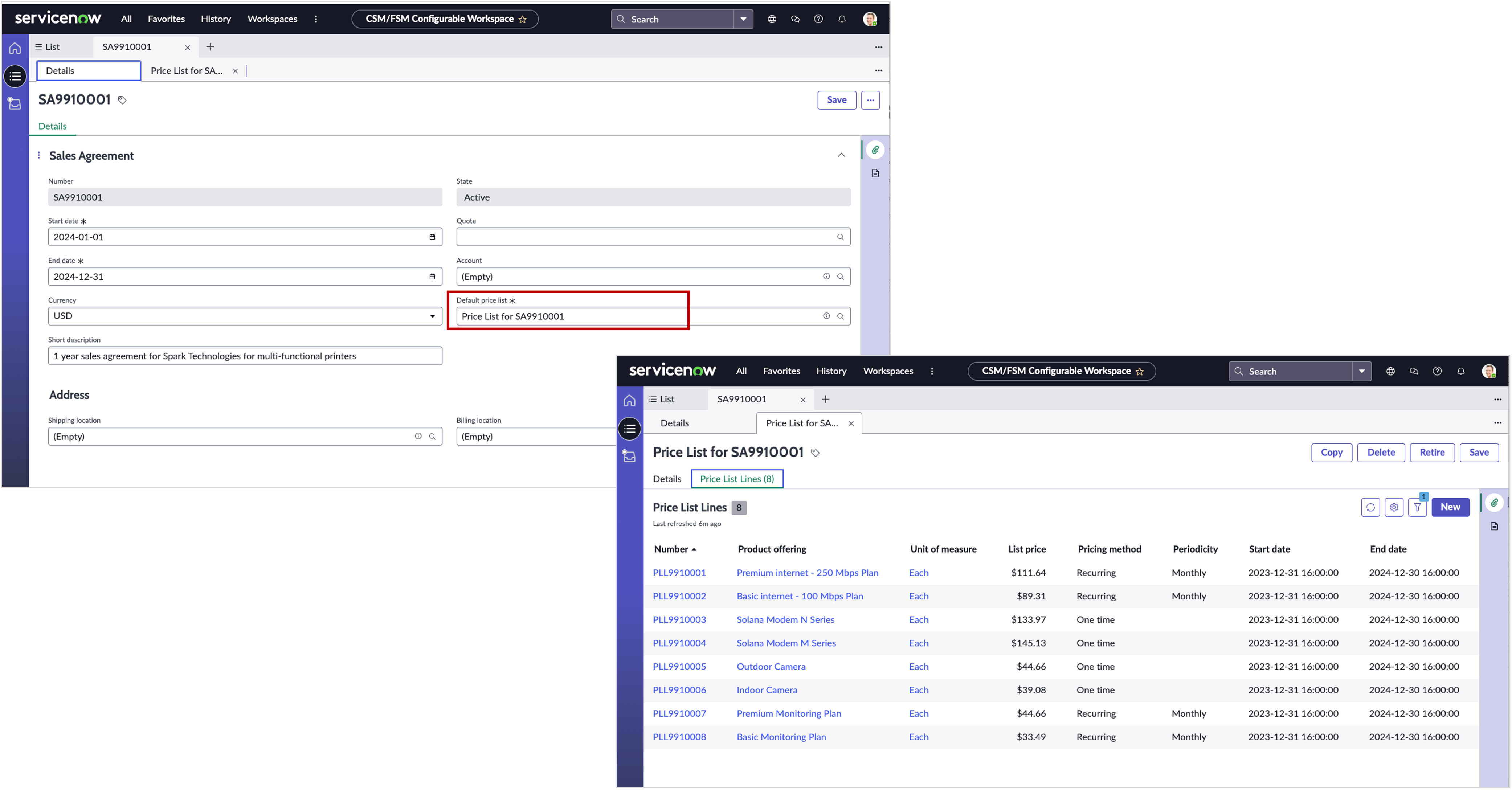1512x790 pixels.
Task: Open Workspaces menu in Price List window
Action: (888, 372)
